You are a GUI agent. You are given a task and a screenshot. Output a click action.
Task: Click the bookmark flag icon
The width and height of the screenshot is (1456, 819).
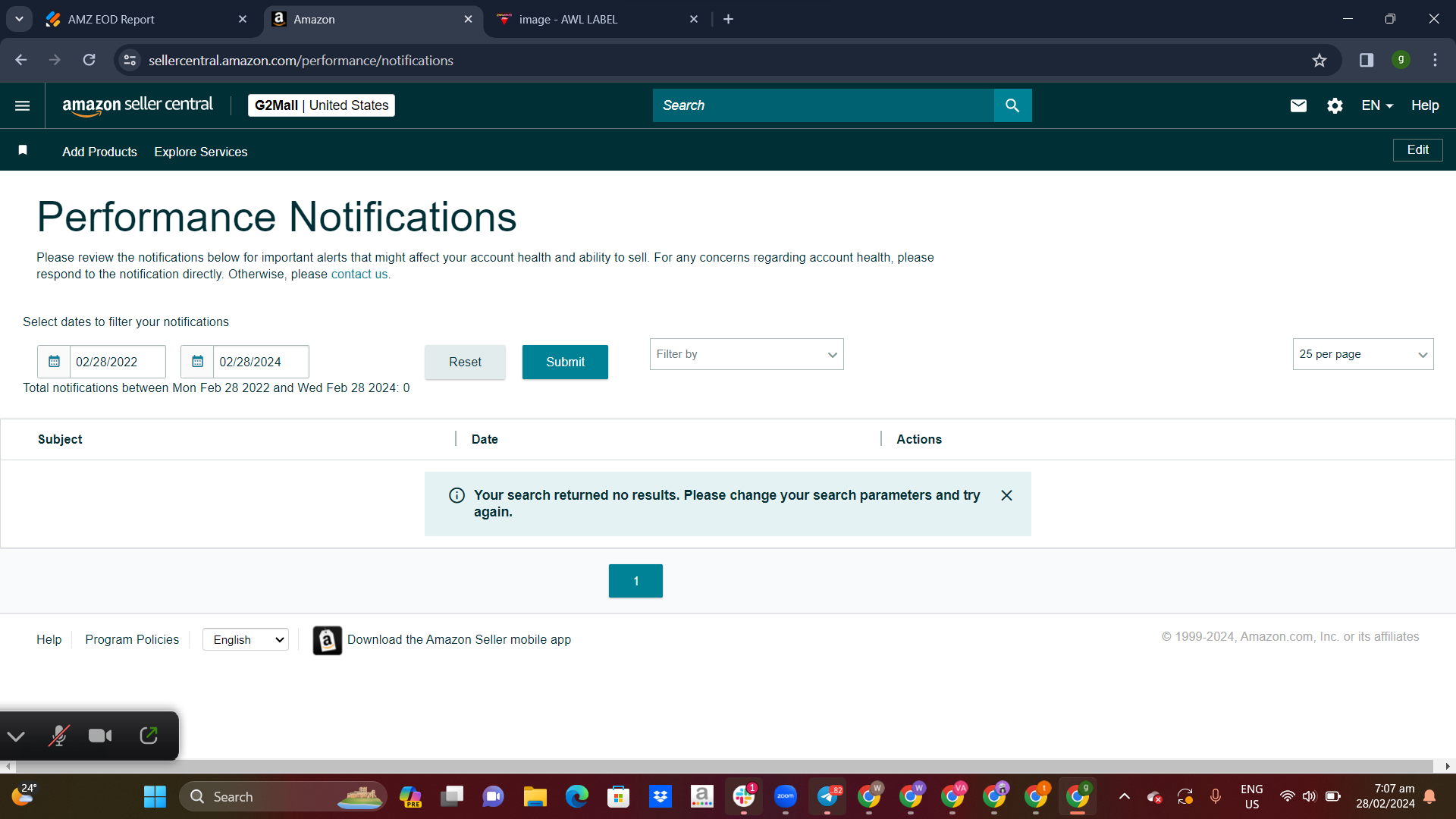coord(23,150)
